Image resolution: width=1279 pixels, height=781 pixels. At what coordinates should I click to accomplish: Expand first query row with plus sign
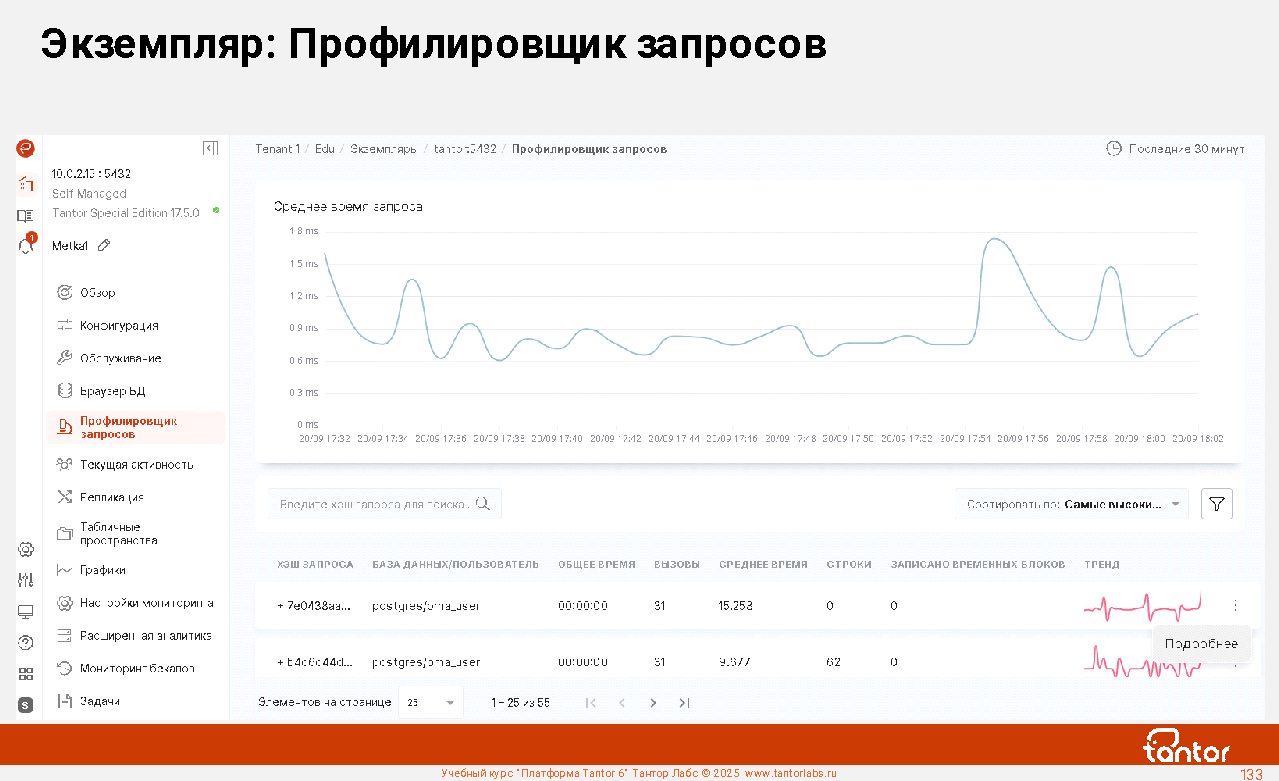(281, 605)
